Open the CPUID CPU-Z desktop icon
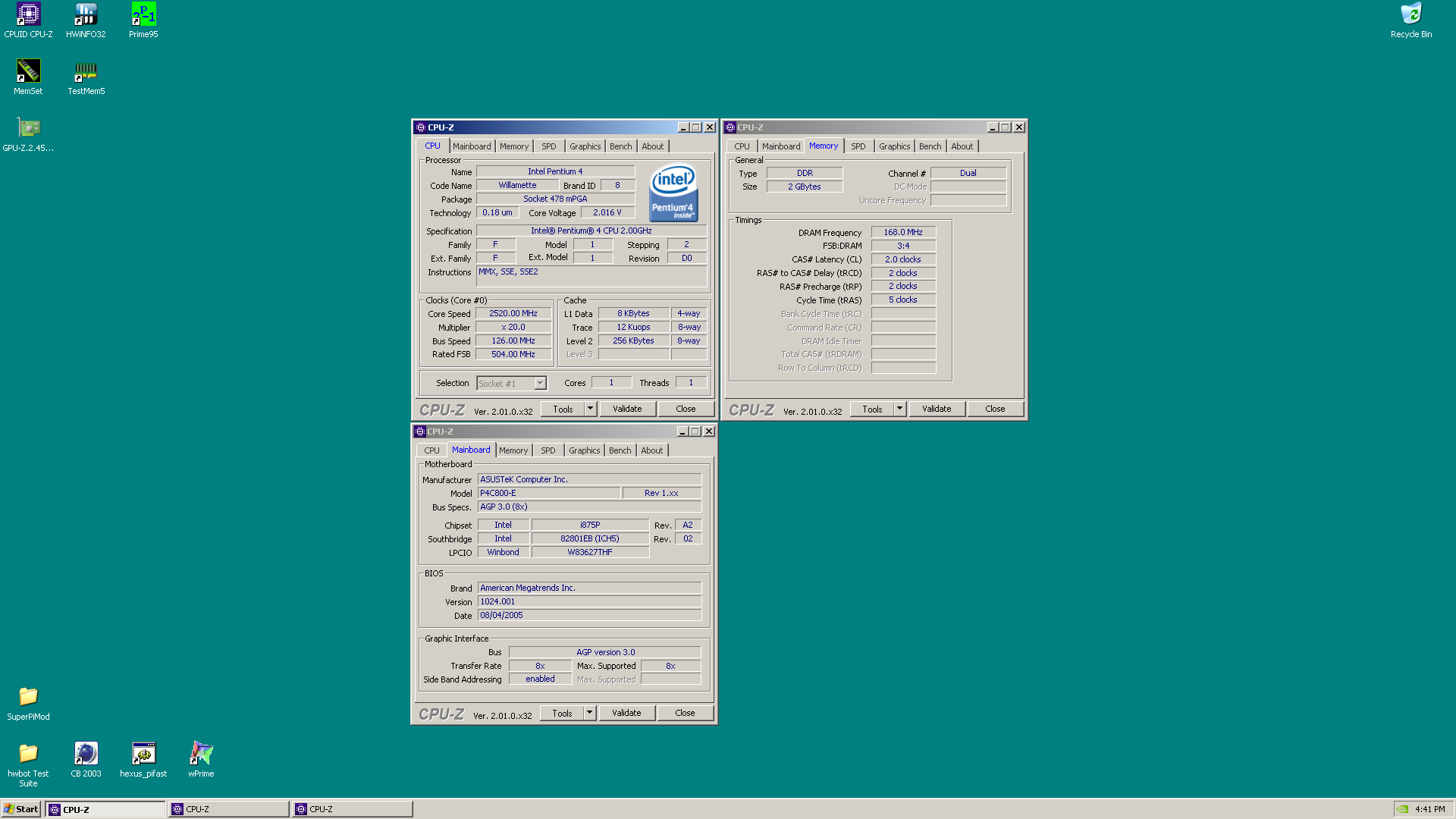The width and height of the screenshot is (1456, 819). pyautogui.click(x=28, y=20)
